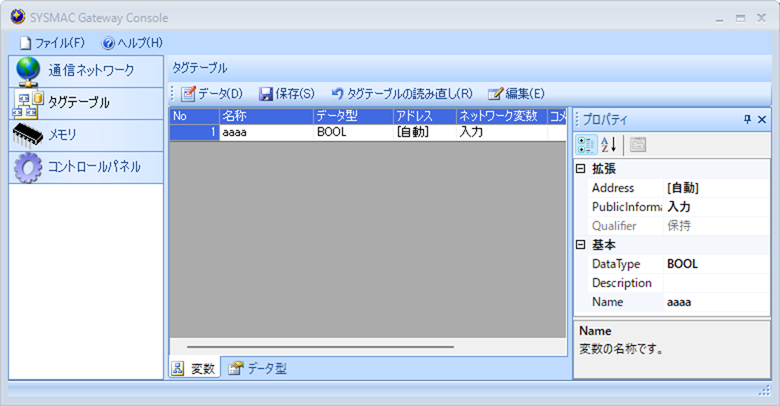This screenshot has width=780, height=406.
Task: Select the BOOL cell in row 1
Action: (x=353, y=132)
